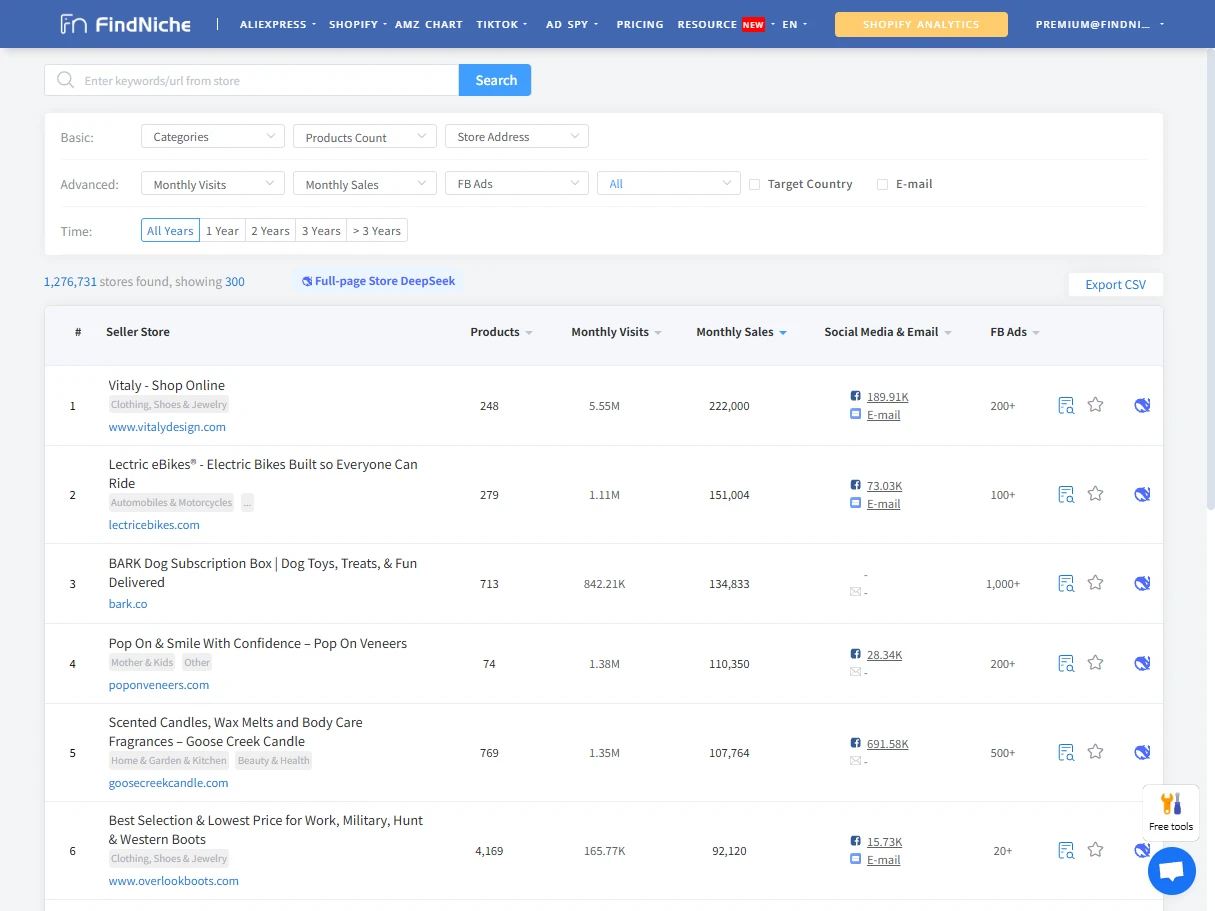
Task: Sort table by Monthly Visits column header
Action: coord(616,332)
